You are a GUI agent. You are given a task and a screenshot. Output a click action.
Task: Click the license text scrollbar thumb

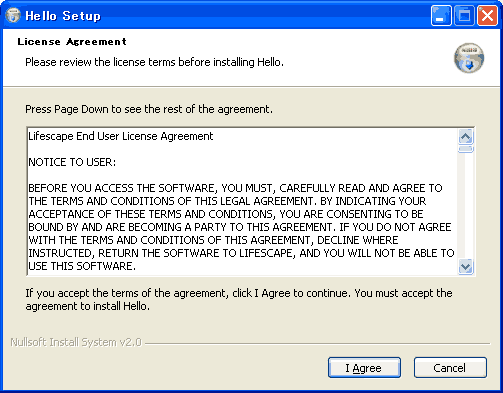point(466,149)
